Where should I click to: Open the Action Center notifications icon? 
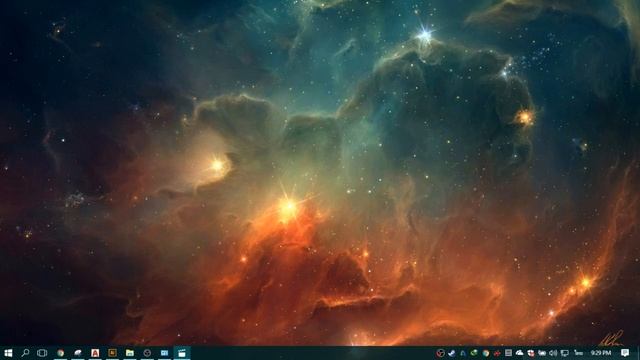tap(625, 353)
